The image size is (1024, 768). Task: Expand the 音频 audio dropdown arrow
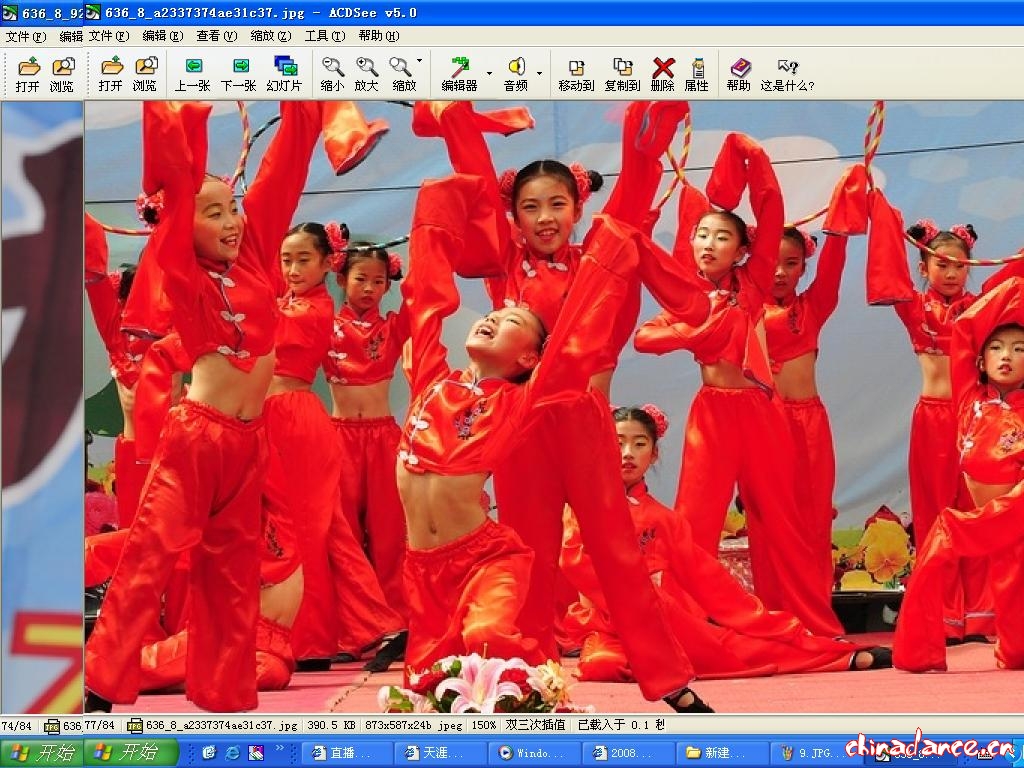click(539, 73)
